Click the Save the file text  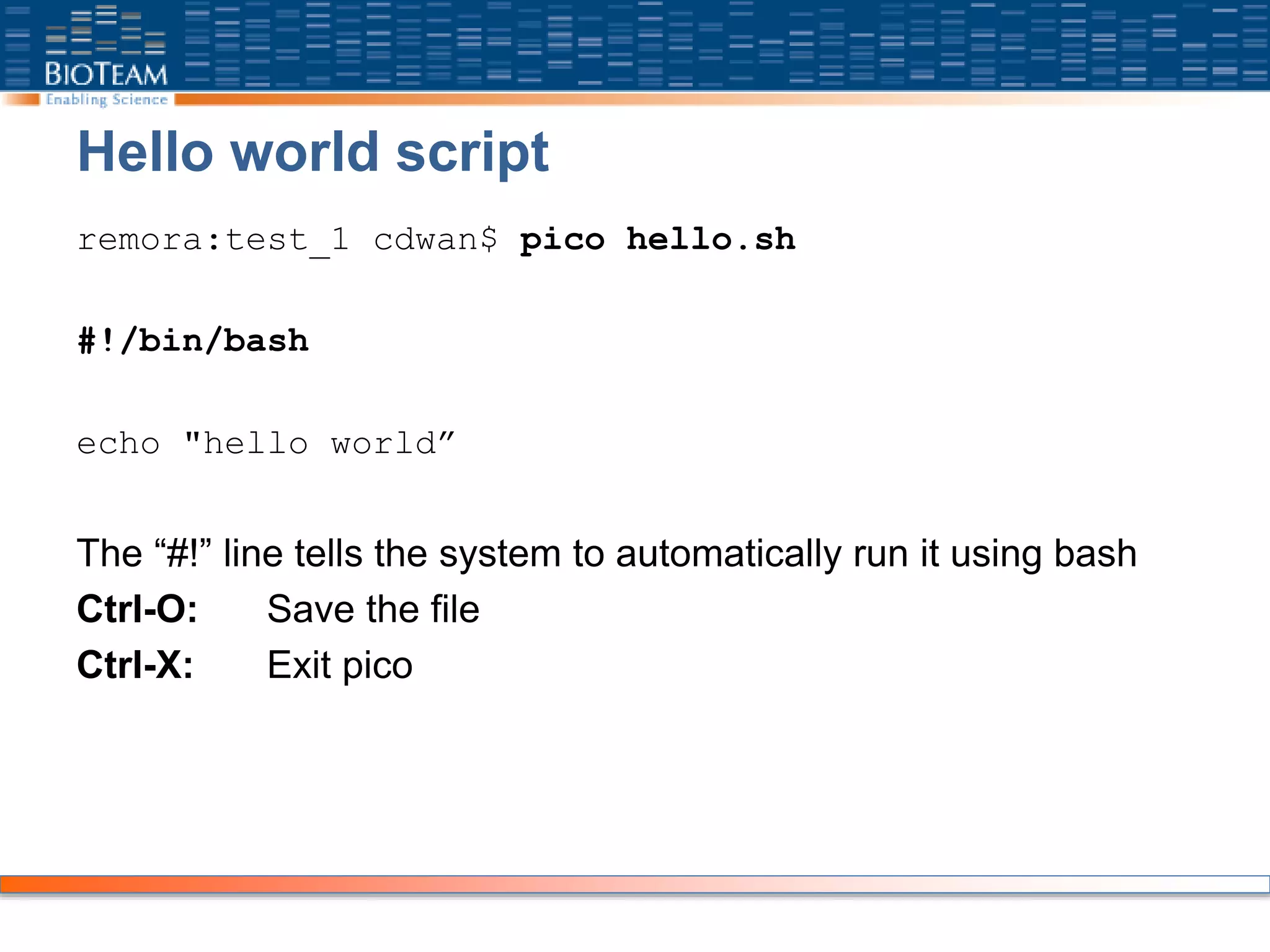(373, 609)
